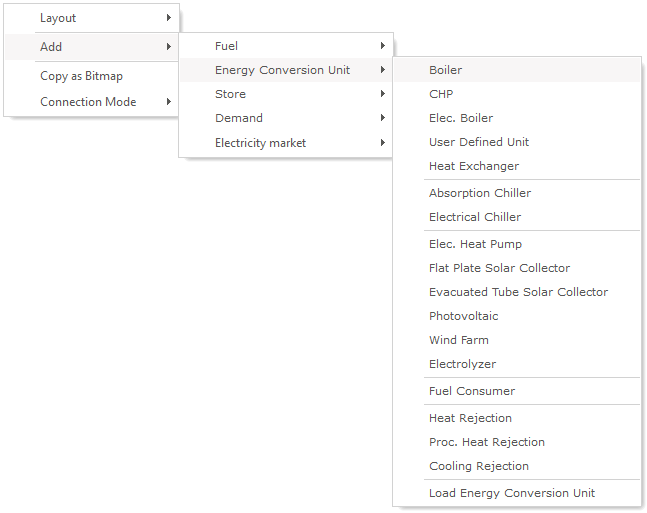
Task: Select User Defined Unit
Action: tap(517, 142)
